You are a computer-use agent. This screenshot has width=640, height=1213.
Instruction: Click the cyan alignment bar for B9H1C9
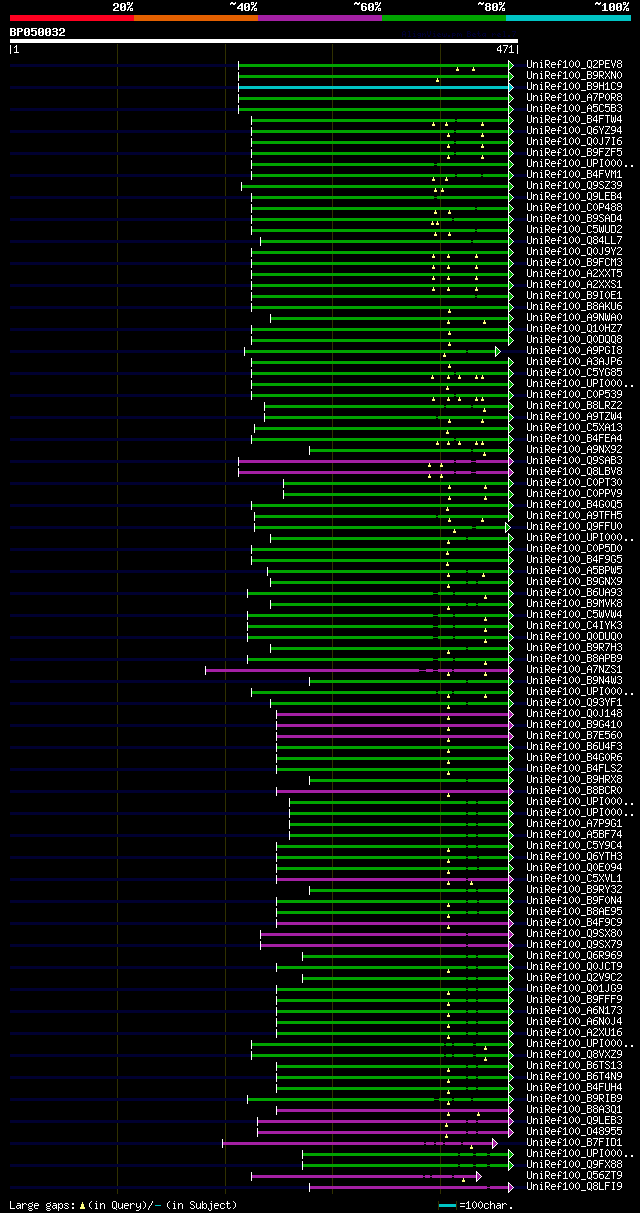(376, 87)
